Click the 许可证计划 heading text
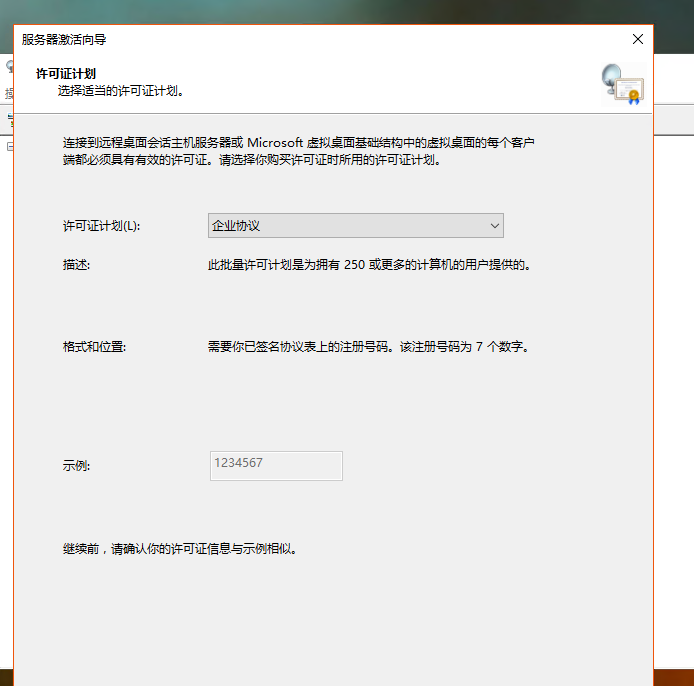 coord(66,73)
